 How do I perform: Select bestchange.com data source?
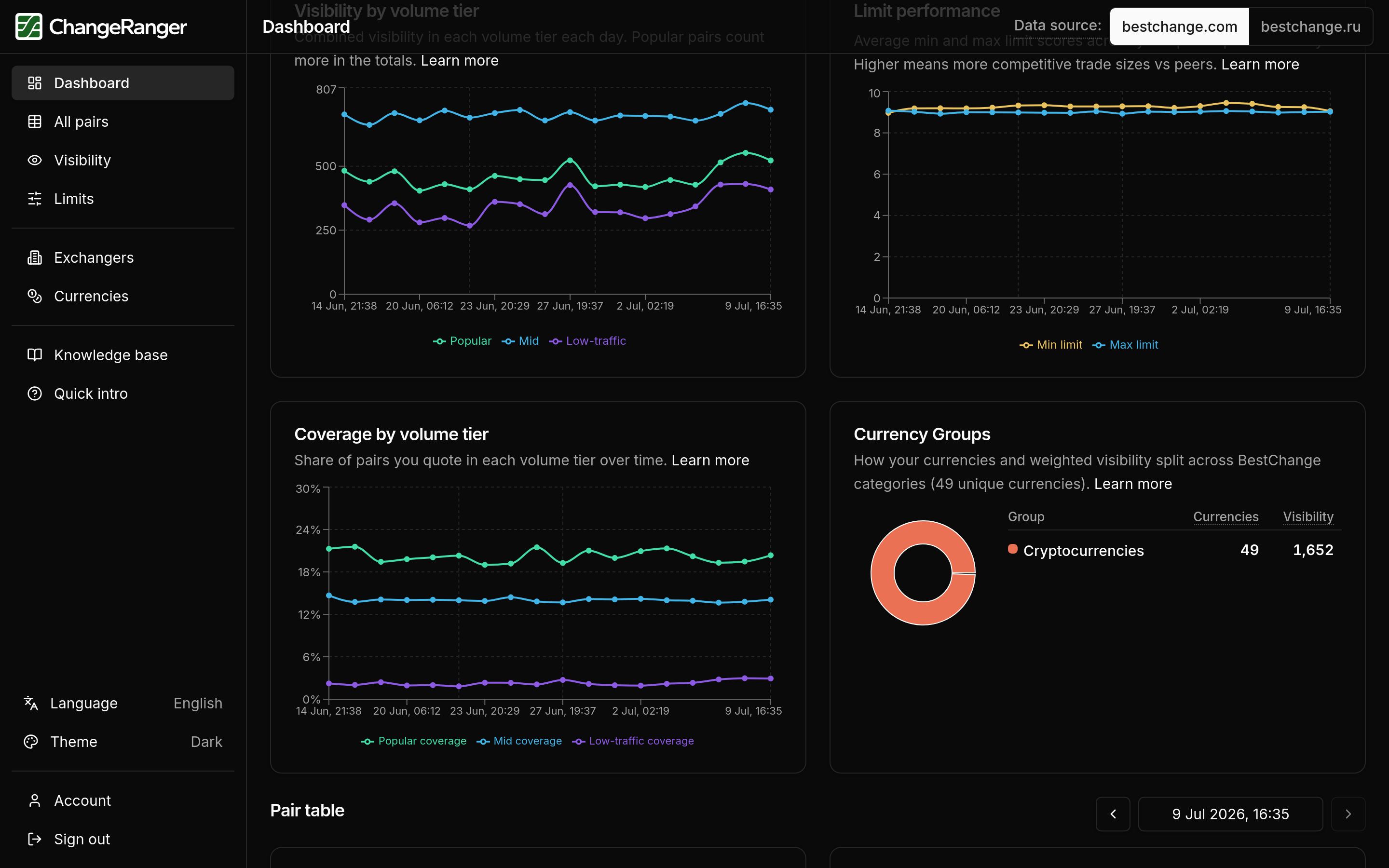tap(1179, 27)
